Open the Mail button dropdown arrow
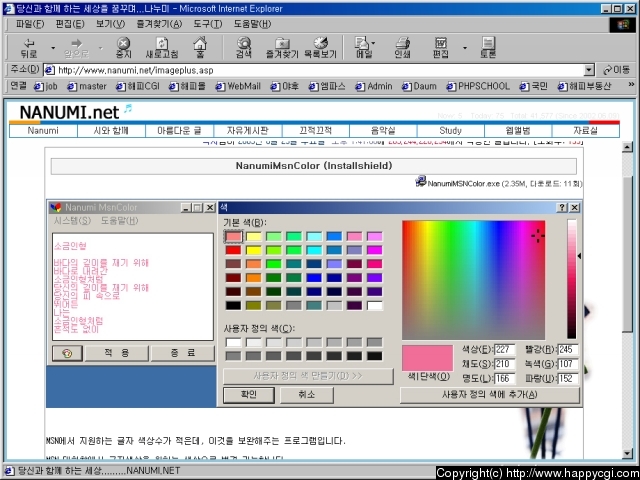 click(373, 42)
